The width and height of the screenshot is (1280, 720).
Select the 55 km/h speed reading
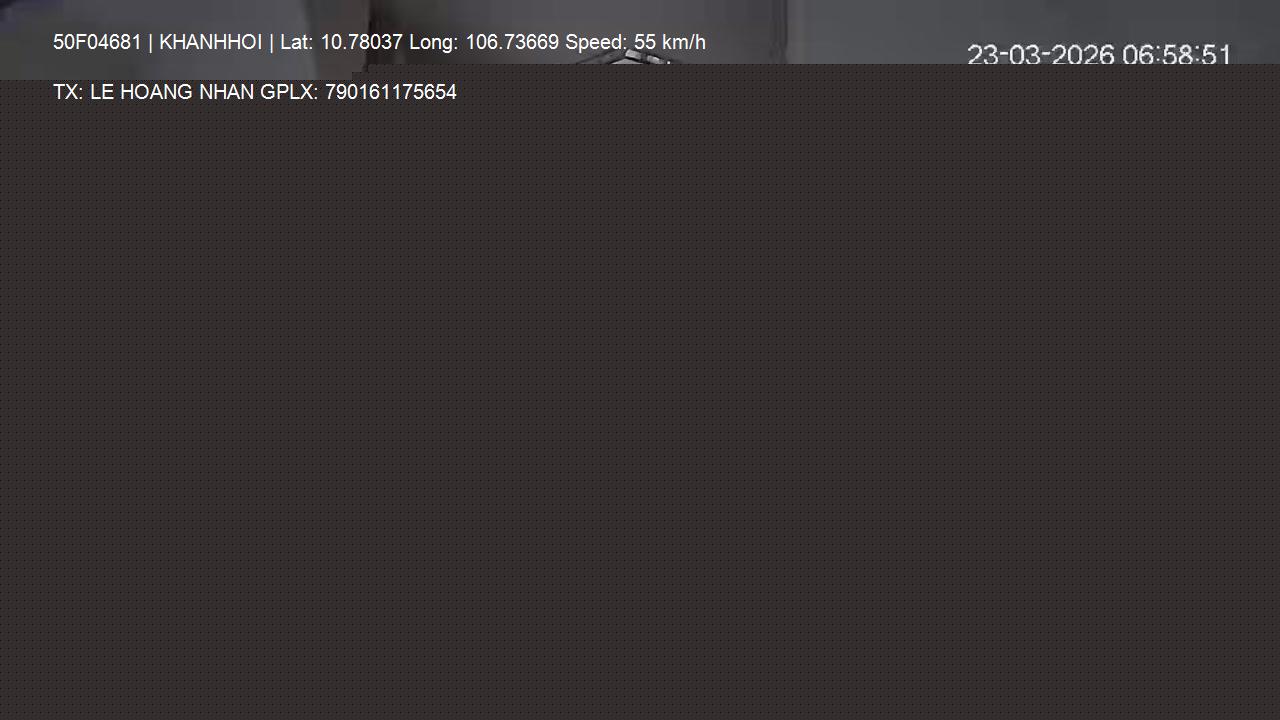point(670,42)
